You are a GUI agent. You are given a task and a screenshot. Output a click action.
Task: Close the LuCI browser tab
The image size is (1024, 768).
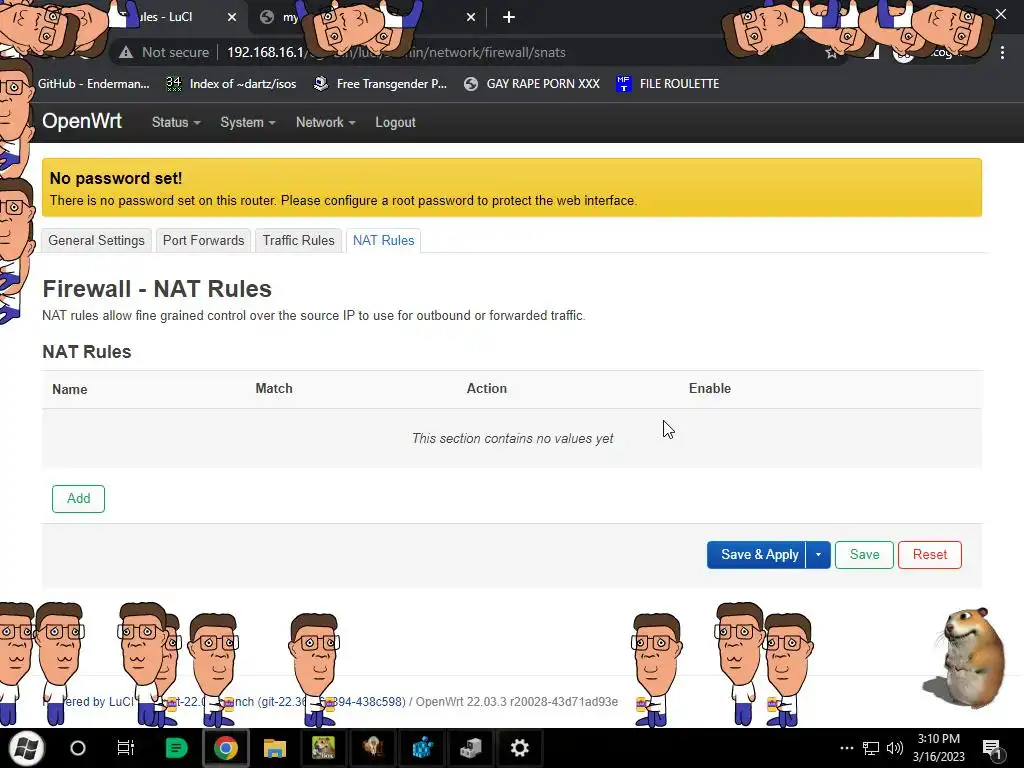point(232,17)
